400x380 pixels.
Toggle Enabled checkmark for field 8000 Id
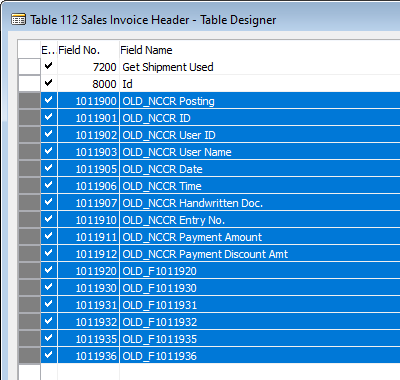pyautogui.click(x=49, y=82)
